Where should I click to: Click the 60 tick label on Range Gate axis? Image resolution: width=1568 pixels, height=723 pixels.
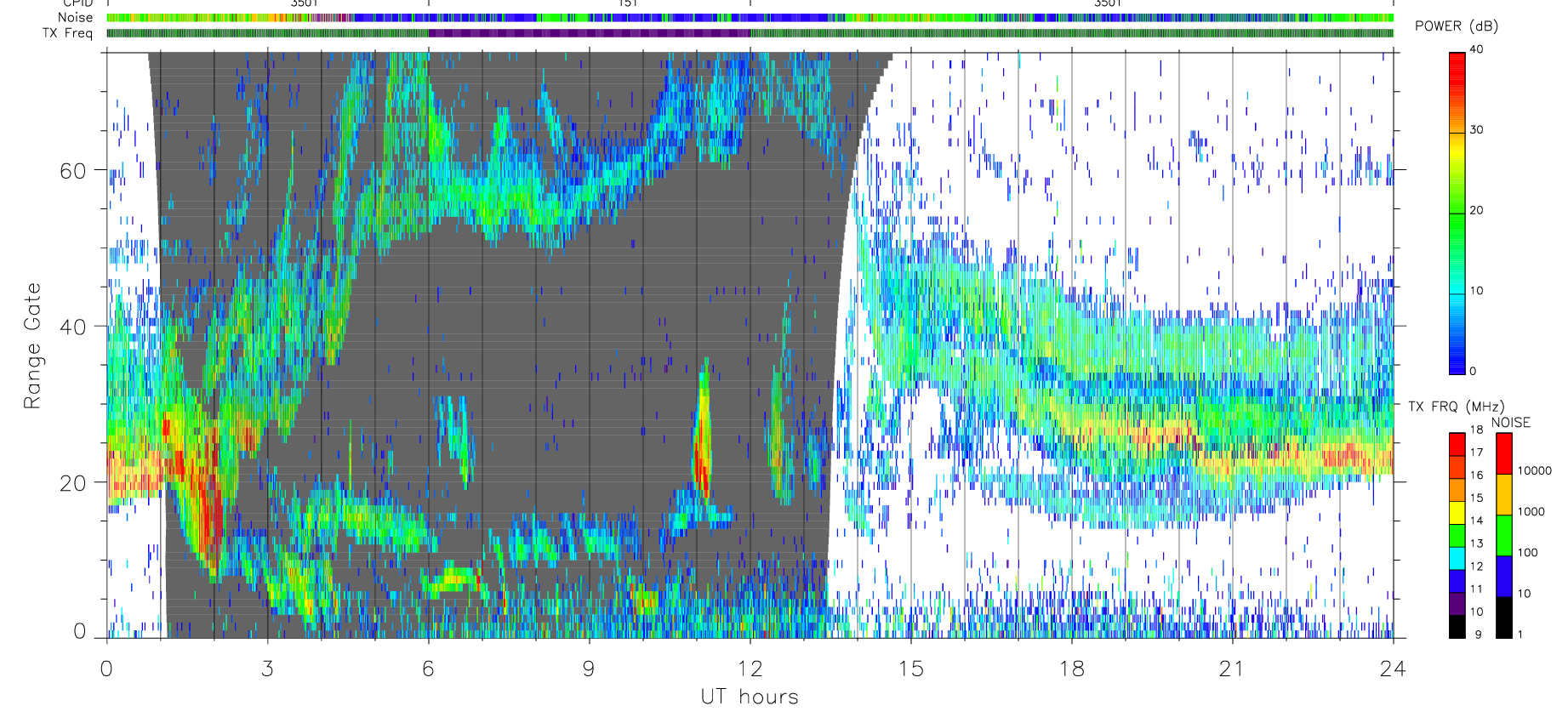point(73,171)
